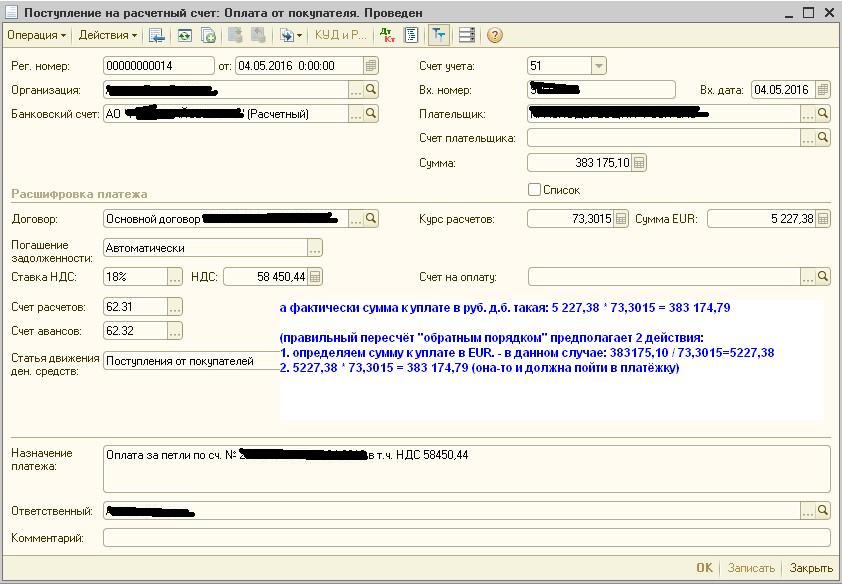This screenshot has width=842, height=584.
Task: Click the Закрыть button
Action: pos(811,568)
